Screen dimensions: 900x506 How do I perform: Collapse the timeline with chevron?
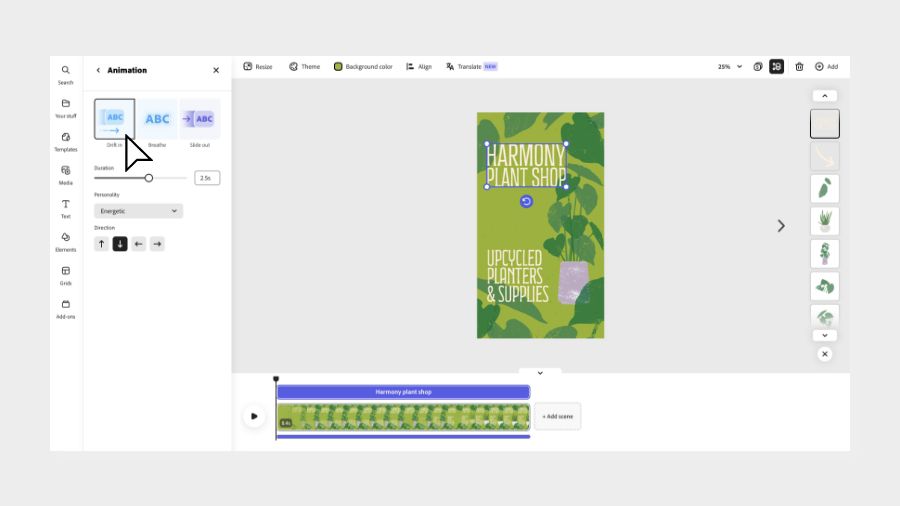pyautogui.click(x=540, y=373)
